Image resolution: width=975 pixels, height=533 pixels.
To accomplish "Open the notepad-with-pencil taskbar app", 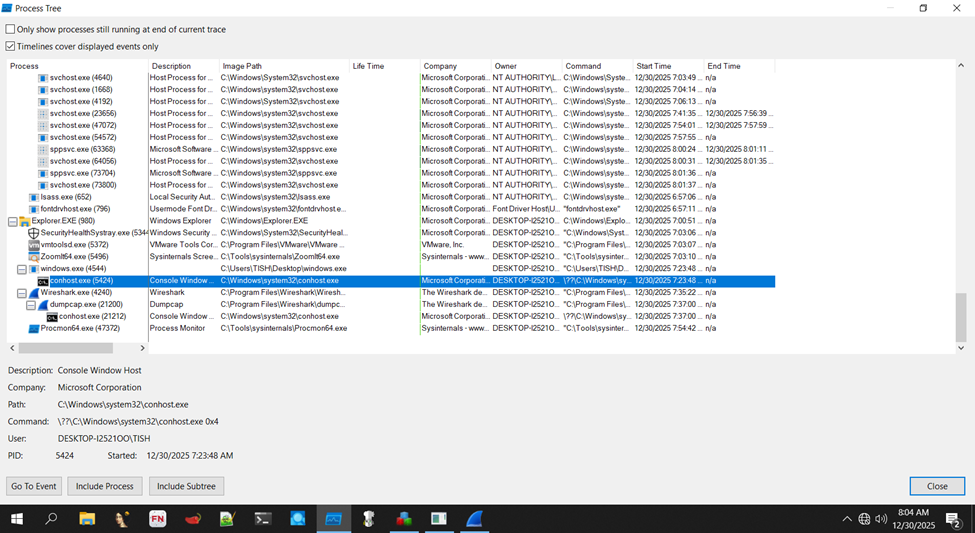I will click(228, 519).
